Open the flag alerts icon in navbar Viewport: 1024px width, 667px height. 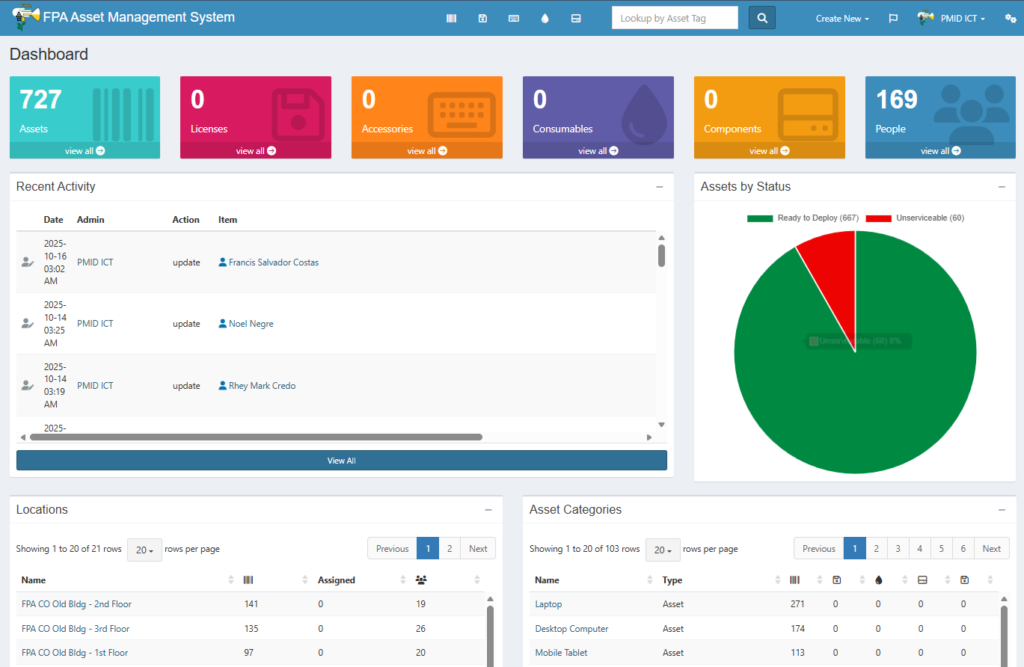(893, 18)
